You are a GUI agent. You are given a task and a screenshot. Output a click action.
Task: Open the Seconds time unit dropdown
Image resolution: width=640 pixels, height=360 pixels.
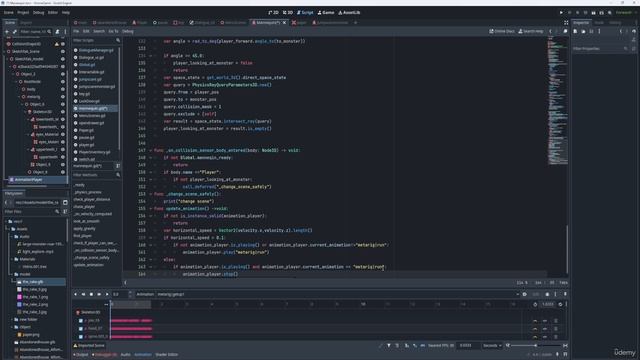[492, 346]
